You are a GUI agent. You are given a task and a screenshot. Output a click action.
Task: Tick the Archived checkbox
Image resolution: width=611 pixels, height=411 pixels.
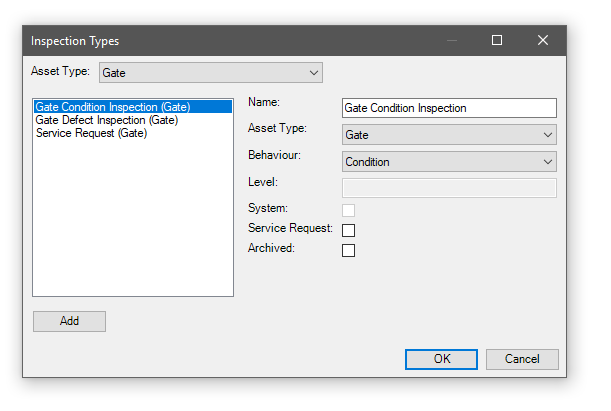349,251
